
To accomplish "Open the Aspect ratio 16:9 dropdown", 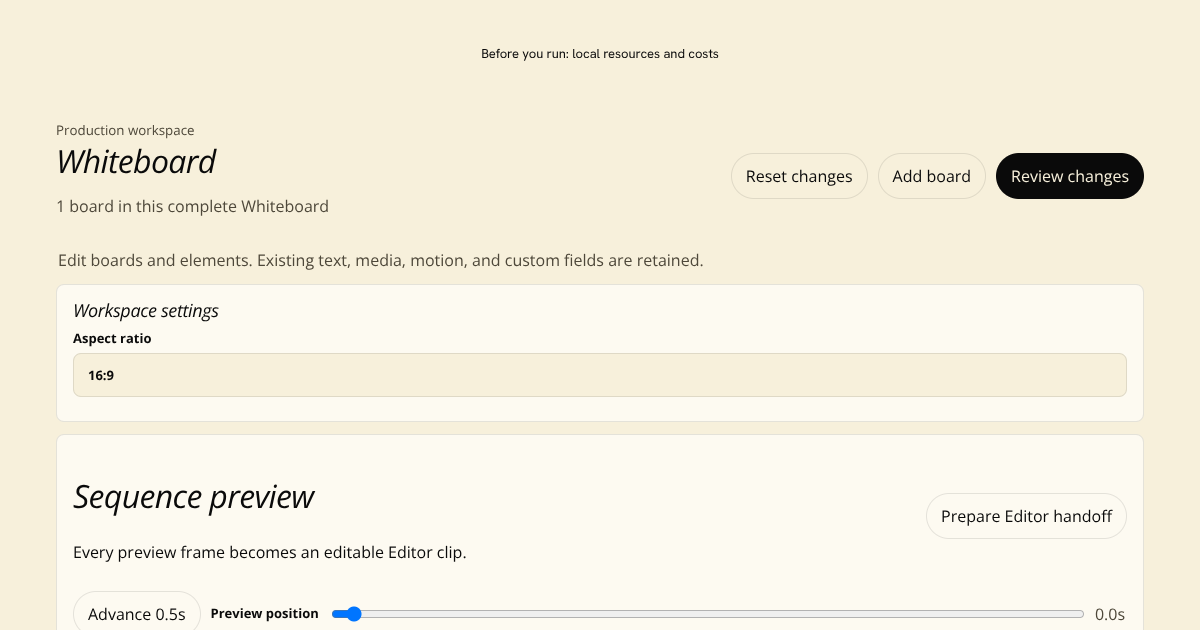I will [600, 375].
